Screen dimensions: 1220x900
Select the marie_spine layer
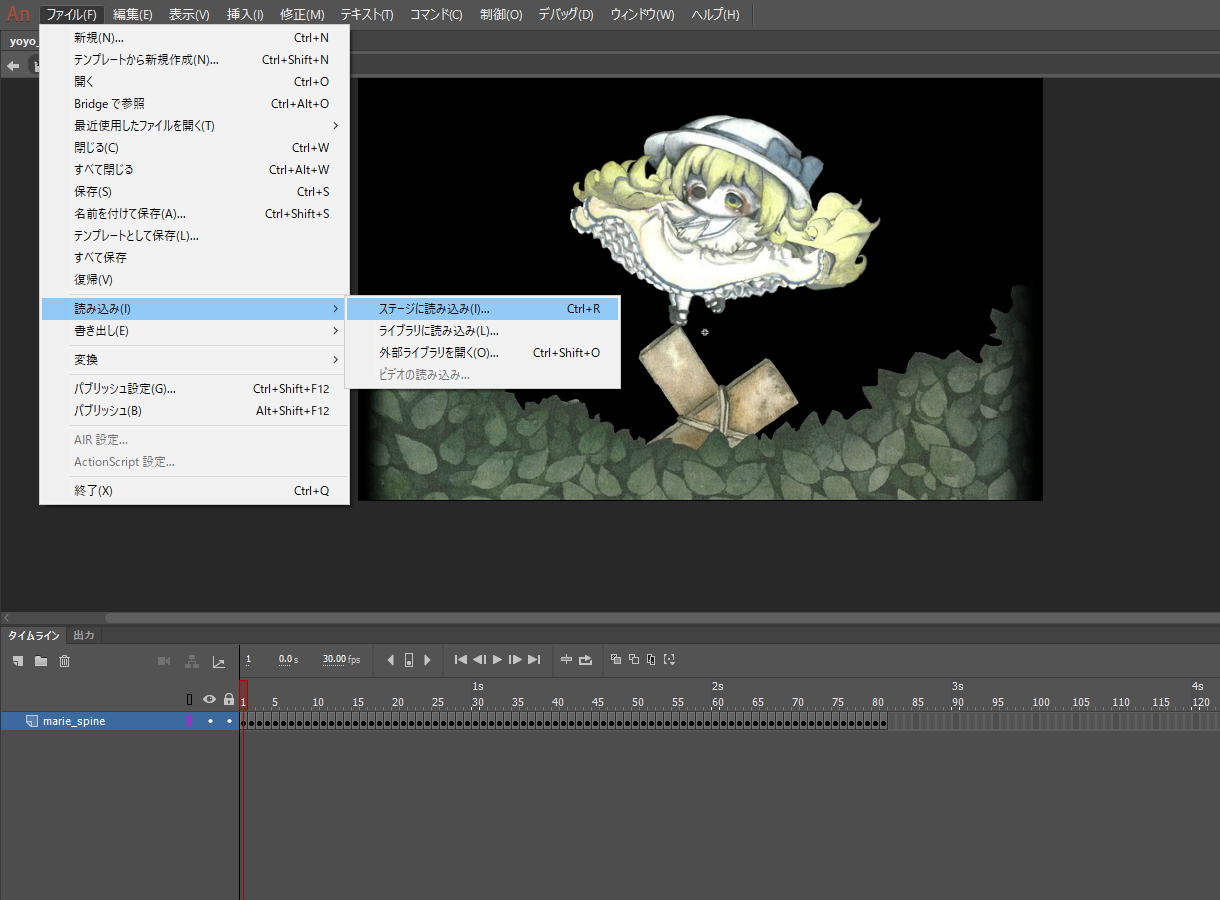tap(74, 721)
